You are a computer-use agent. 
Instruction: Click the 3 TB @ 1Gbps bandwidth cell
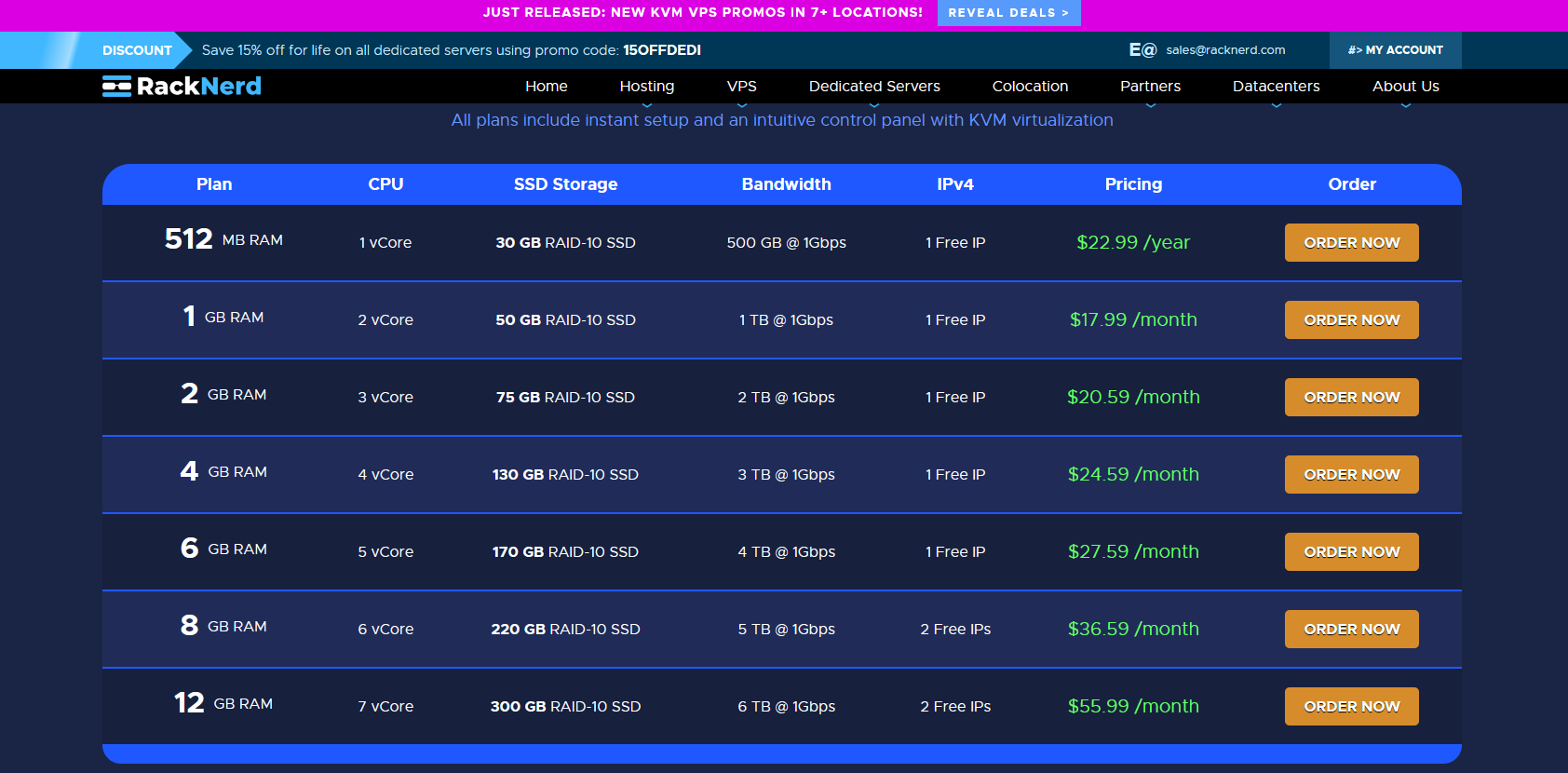[x=787, y=475]
